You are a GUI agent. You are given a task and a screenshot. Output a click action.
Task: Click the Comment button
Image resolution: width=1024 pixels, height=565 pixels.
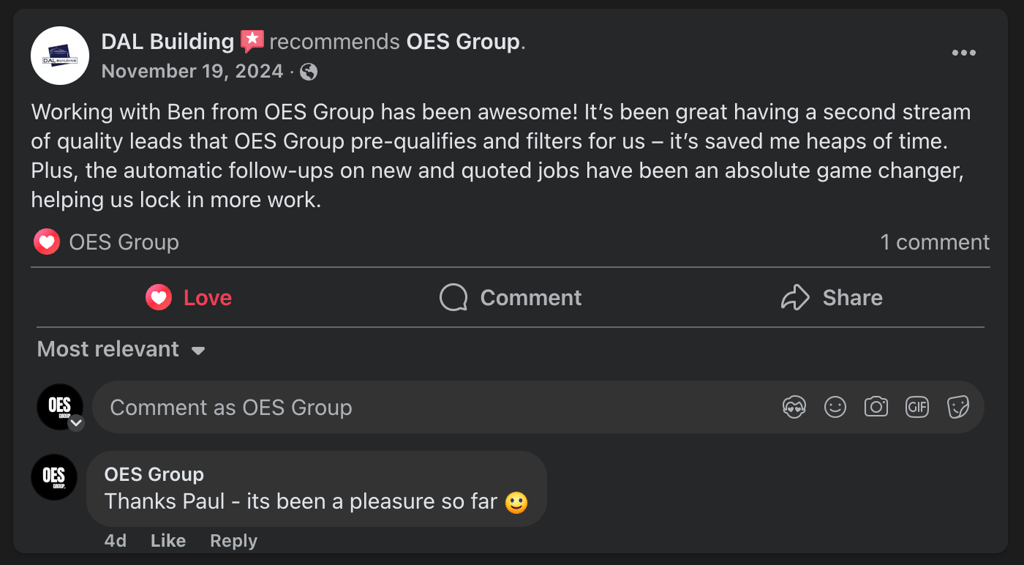[511, 298]
